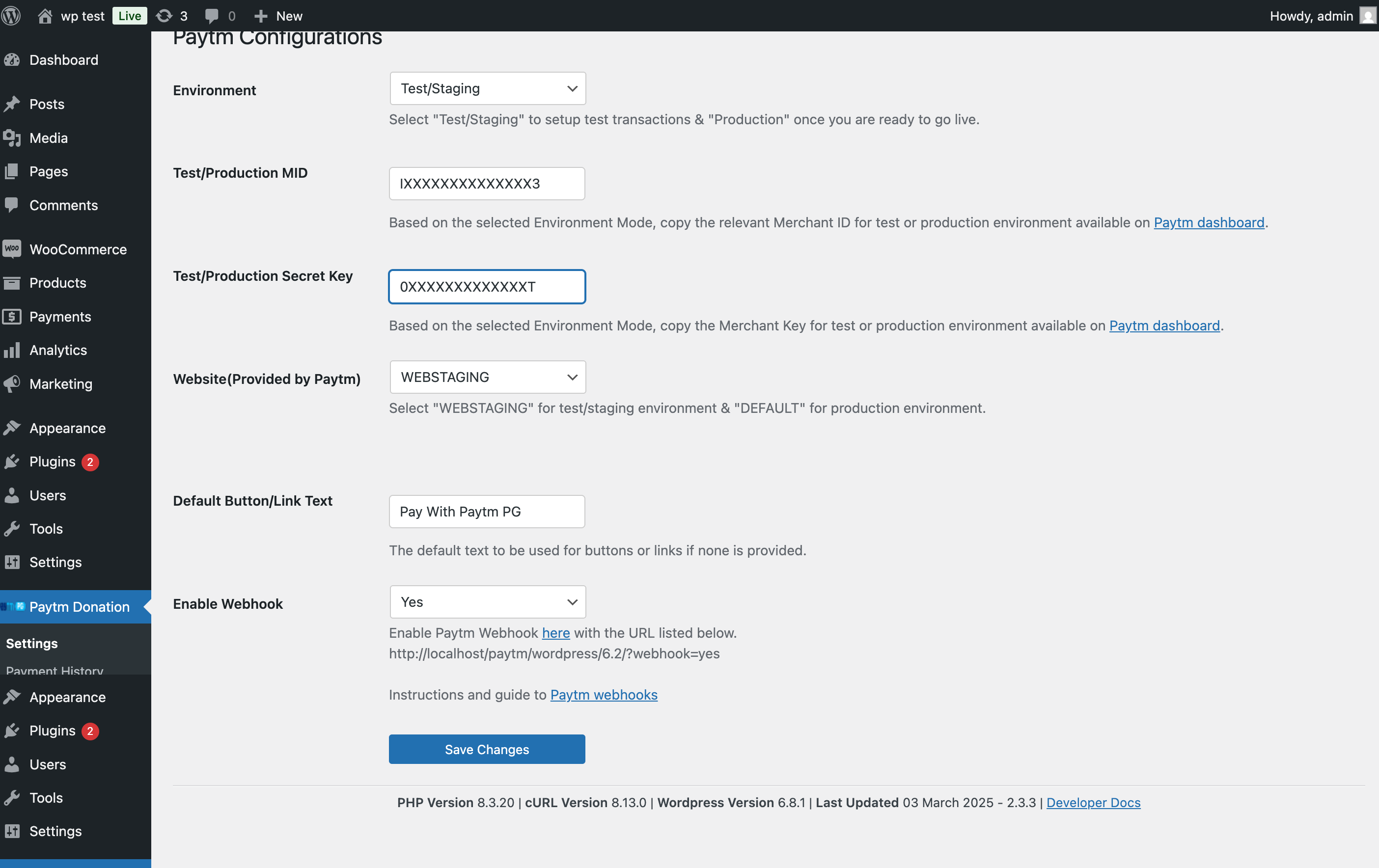The height and width of the screenshot is (868, 1379).
Task: Open Payment History submenu item
Action: tap(55, 670)
